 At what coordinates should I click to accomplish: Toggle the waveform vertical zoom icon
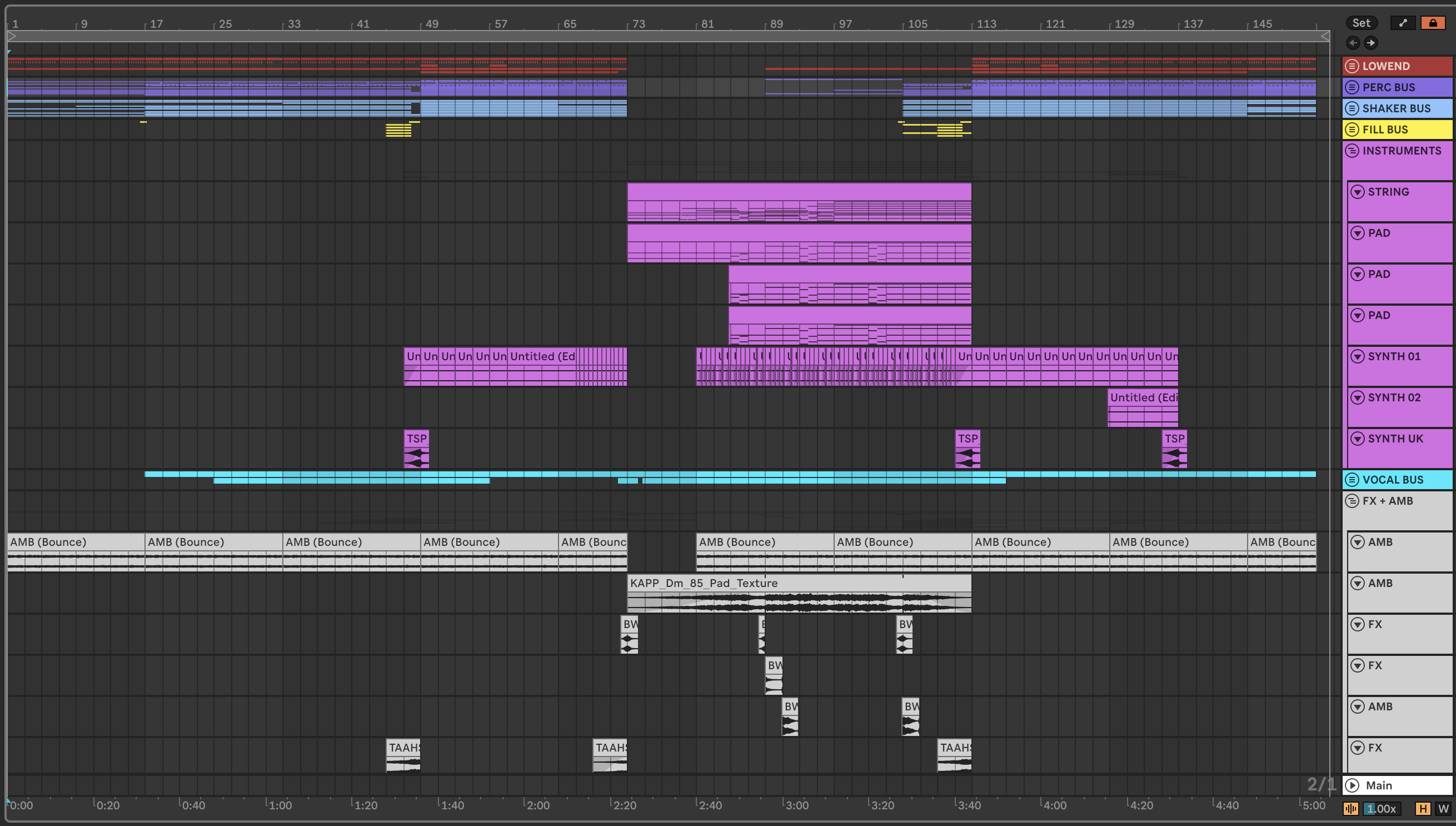pos(1351,808)
